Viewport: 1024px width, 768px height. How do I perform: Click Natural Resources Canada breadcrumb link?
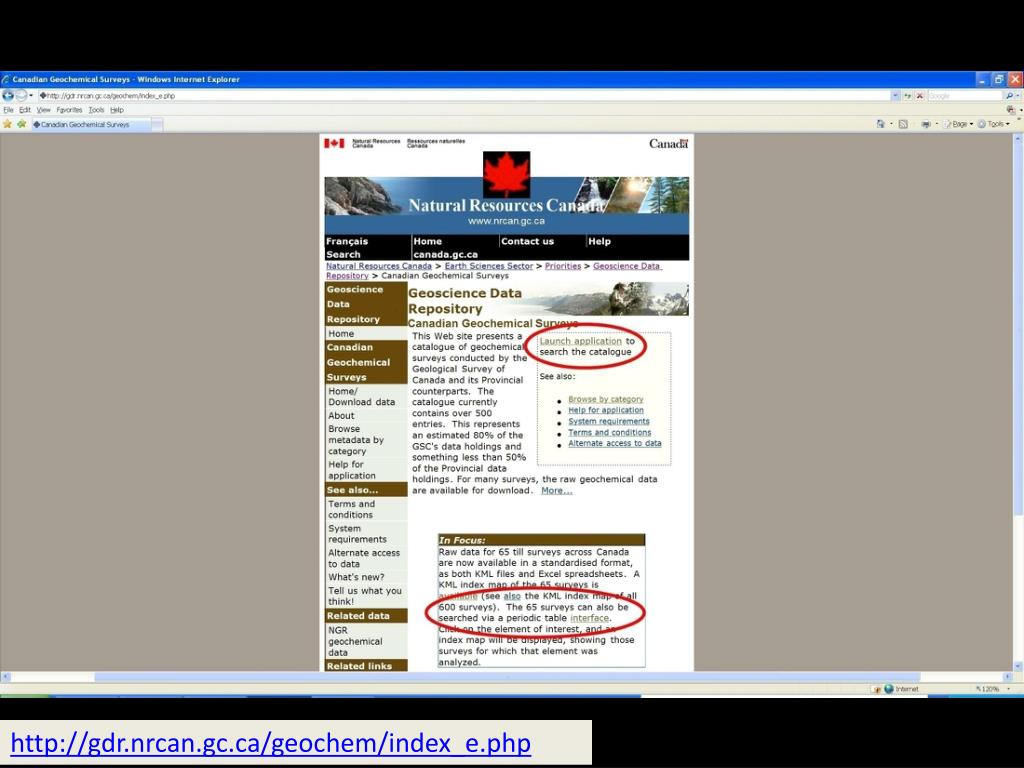click(x=379, y=266)
